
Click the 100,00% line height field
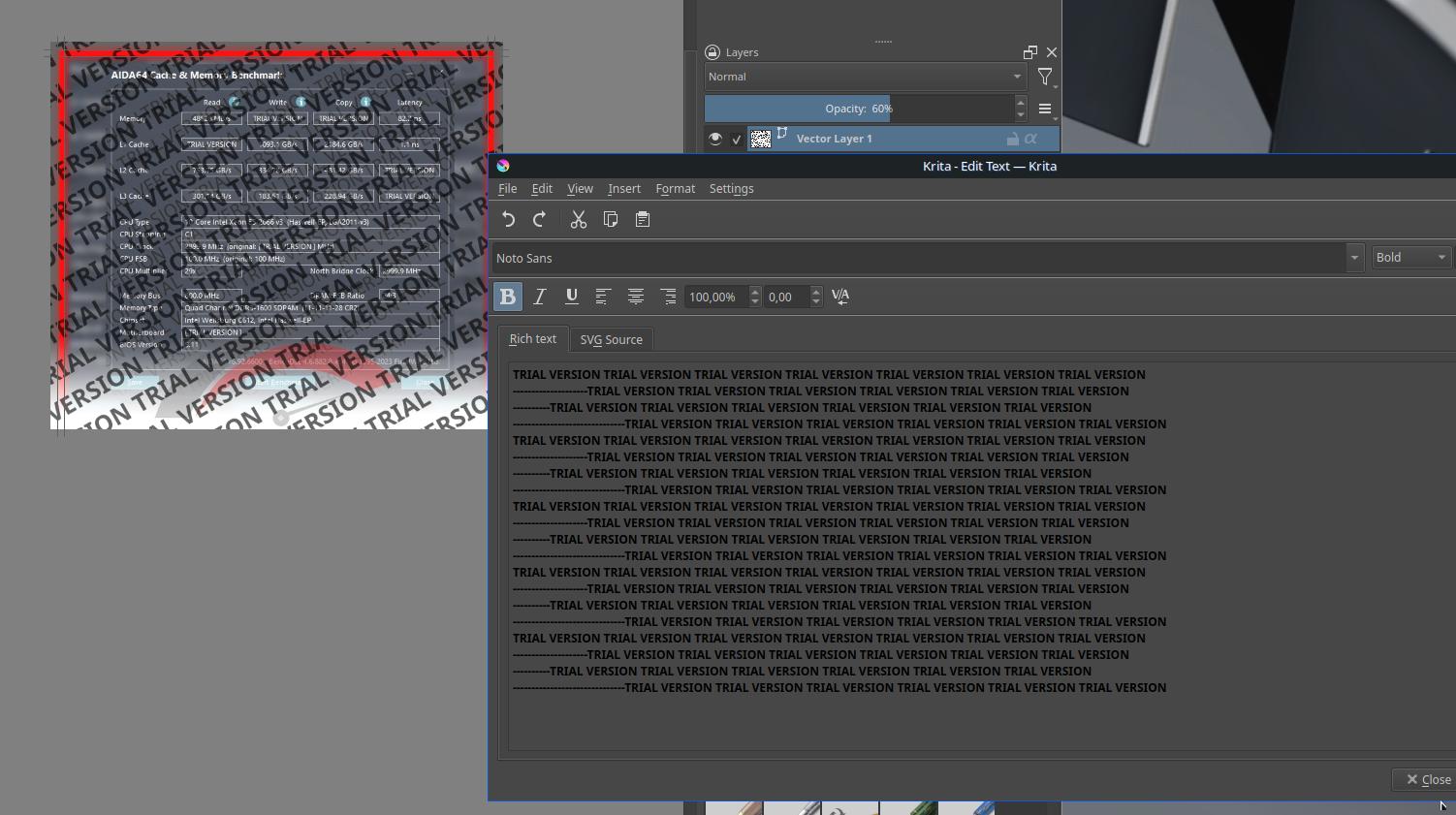[716, 297]
